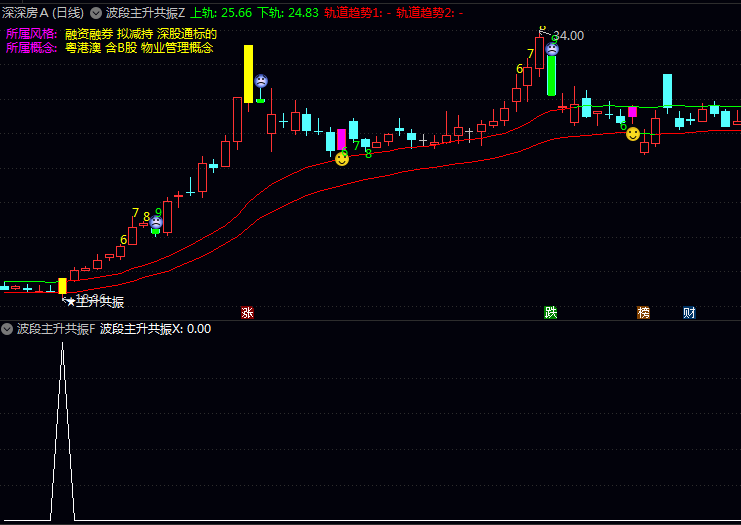Click the 深深房A (日线) stock title
The height and width of the screenshot is (525, 741).
[x=43, y=13]
